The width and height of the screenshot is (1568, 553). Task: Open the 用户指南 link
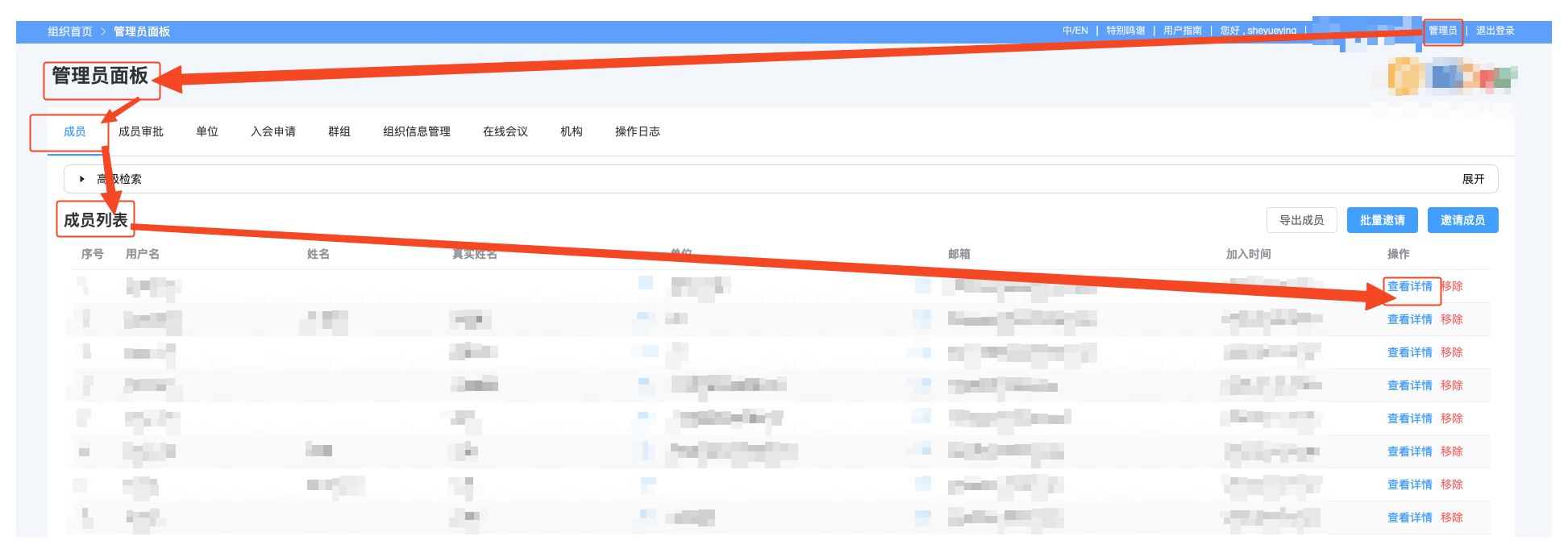(x=1182, y=31)
